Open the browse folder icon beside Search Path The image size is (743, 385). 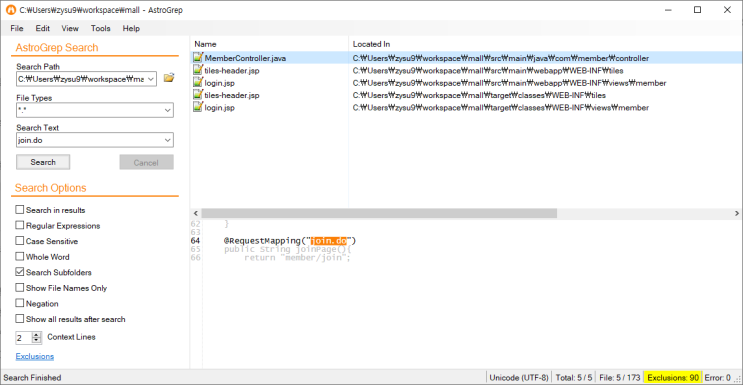coord(169,78)
